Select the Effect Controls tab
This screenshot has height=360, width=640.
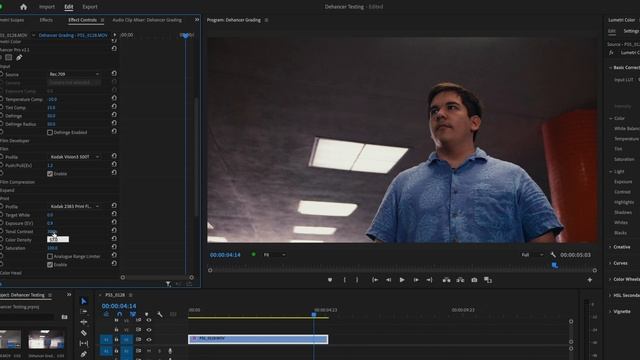[x=82, y=20]
